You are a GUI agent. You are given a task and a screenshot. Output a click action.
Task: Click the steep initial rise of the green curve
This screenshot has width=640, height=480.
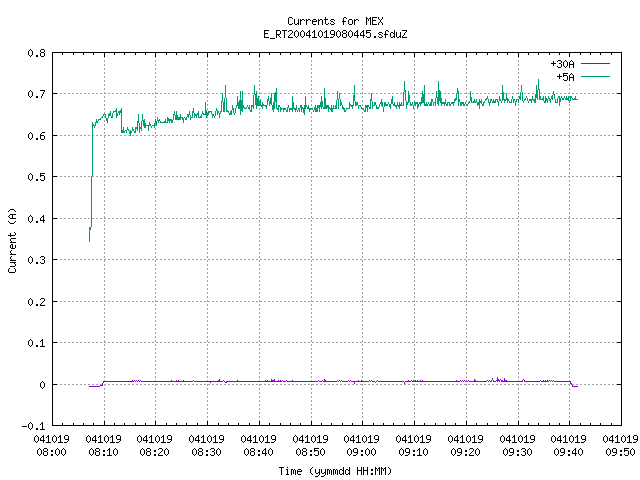(91, 180)
